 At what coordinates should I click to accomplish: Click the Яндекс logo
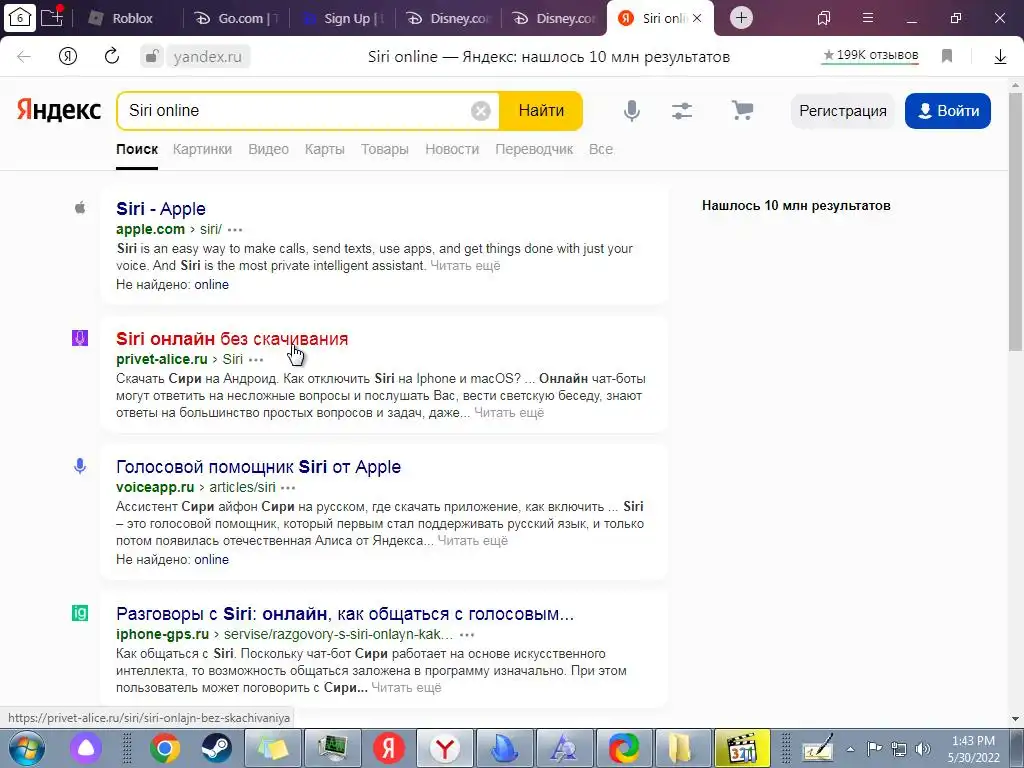(x=59, y=110)
